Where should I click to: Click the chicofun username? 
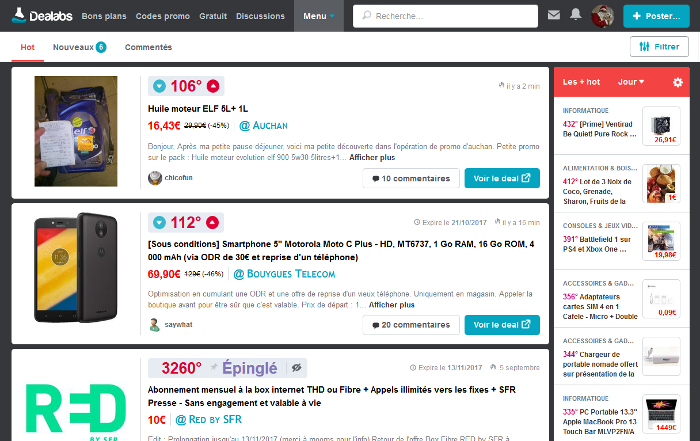coord(179,178)
